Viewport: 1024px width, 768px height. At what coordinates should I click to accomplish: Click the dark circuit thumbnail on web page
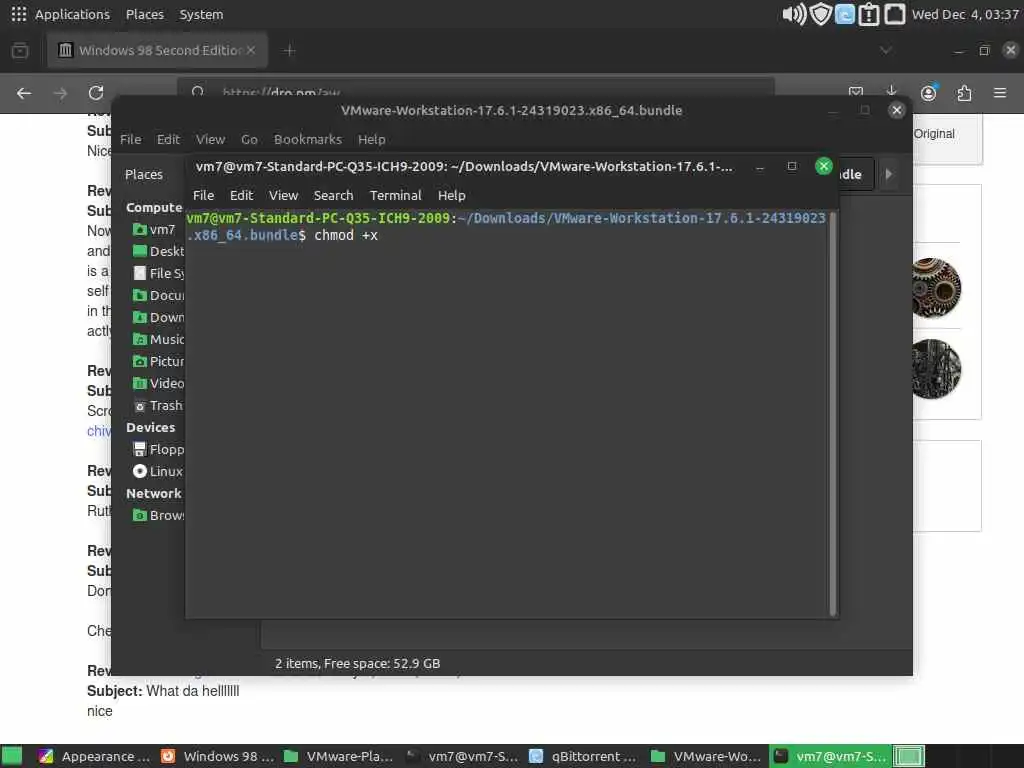coord(936,369)
